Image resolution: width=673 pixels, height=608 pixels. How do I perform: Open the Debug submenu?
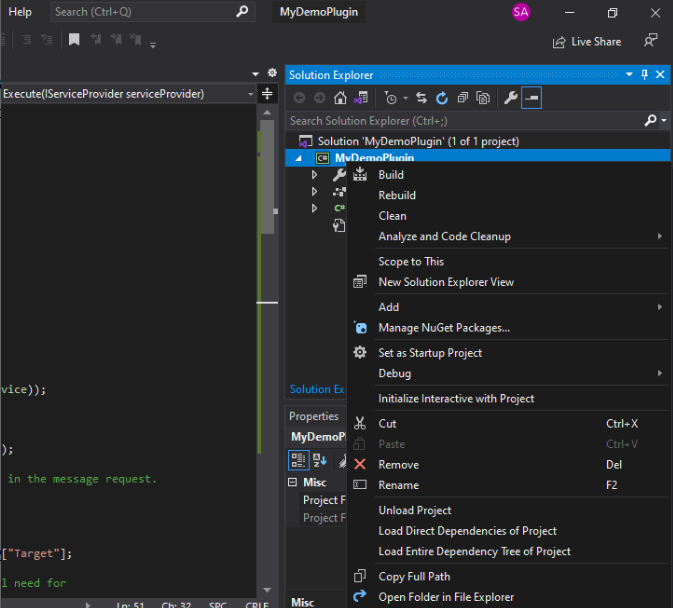pos(509,373)
